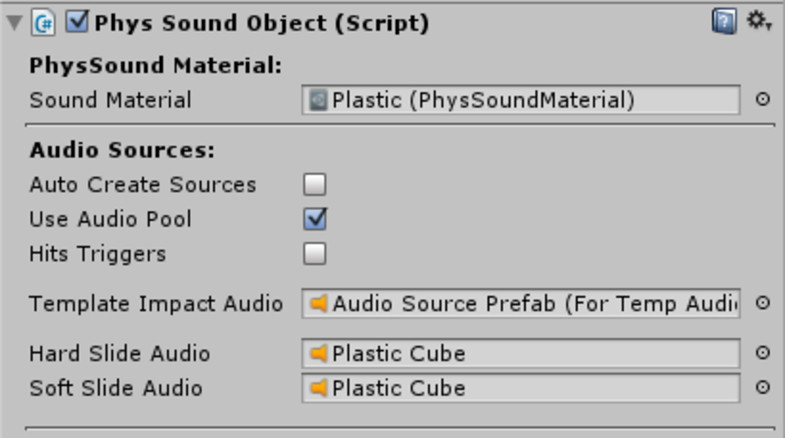Open object picker for Template Impact Audio

762,302
